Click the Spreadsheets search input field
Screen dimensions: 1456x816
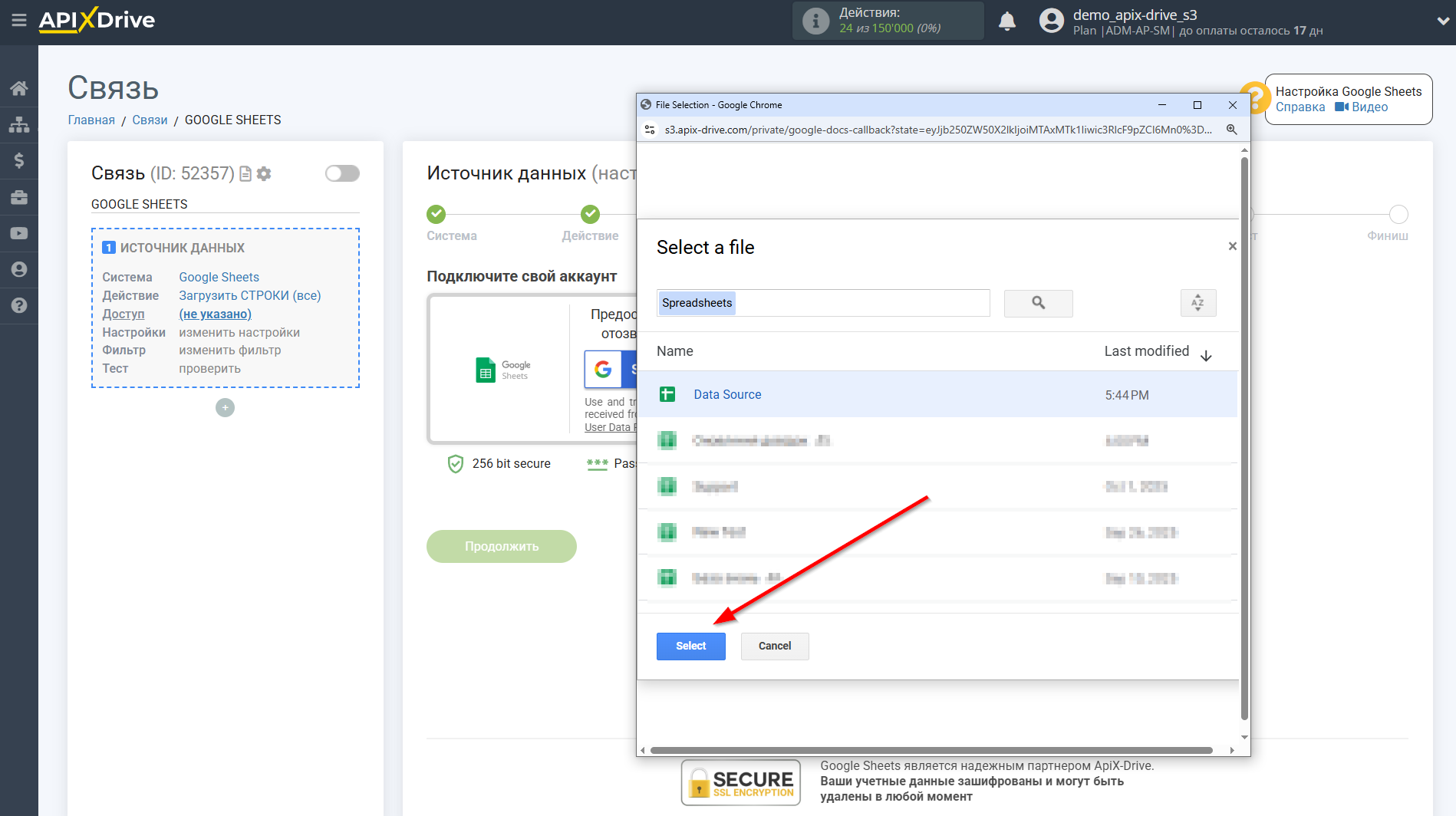click(x=822, y=303)
